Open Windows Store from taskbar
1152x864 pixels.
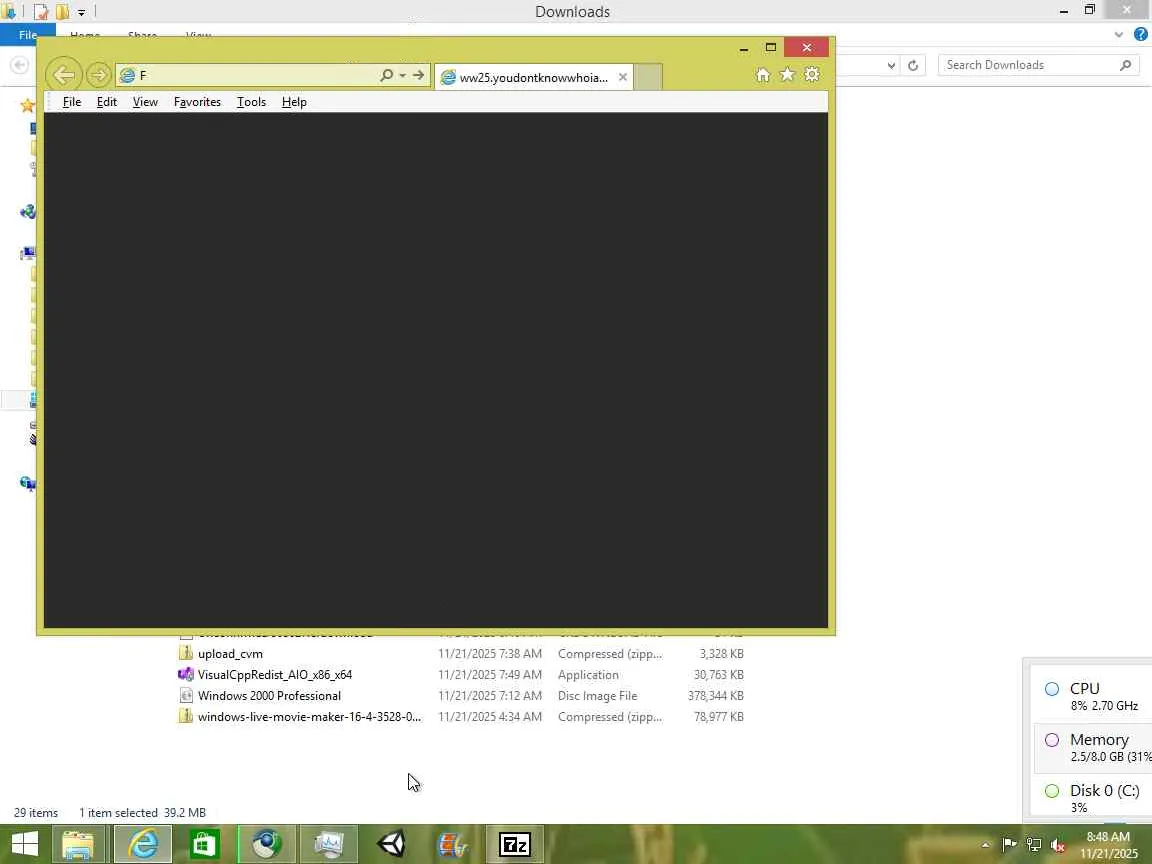[x=204, y=844]
